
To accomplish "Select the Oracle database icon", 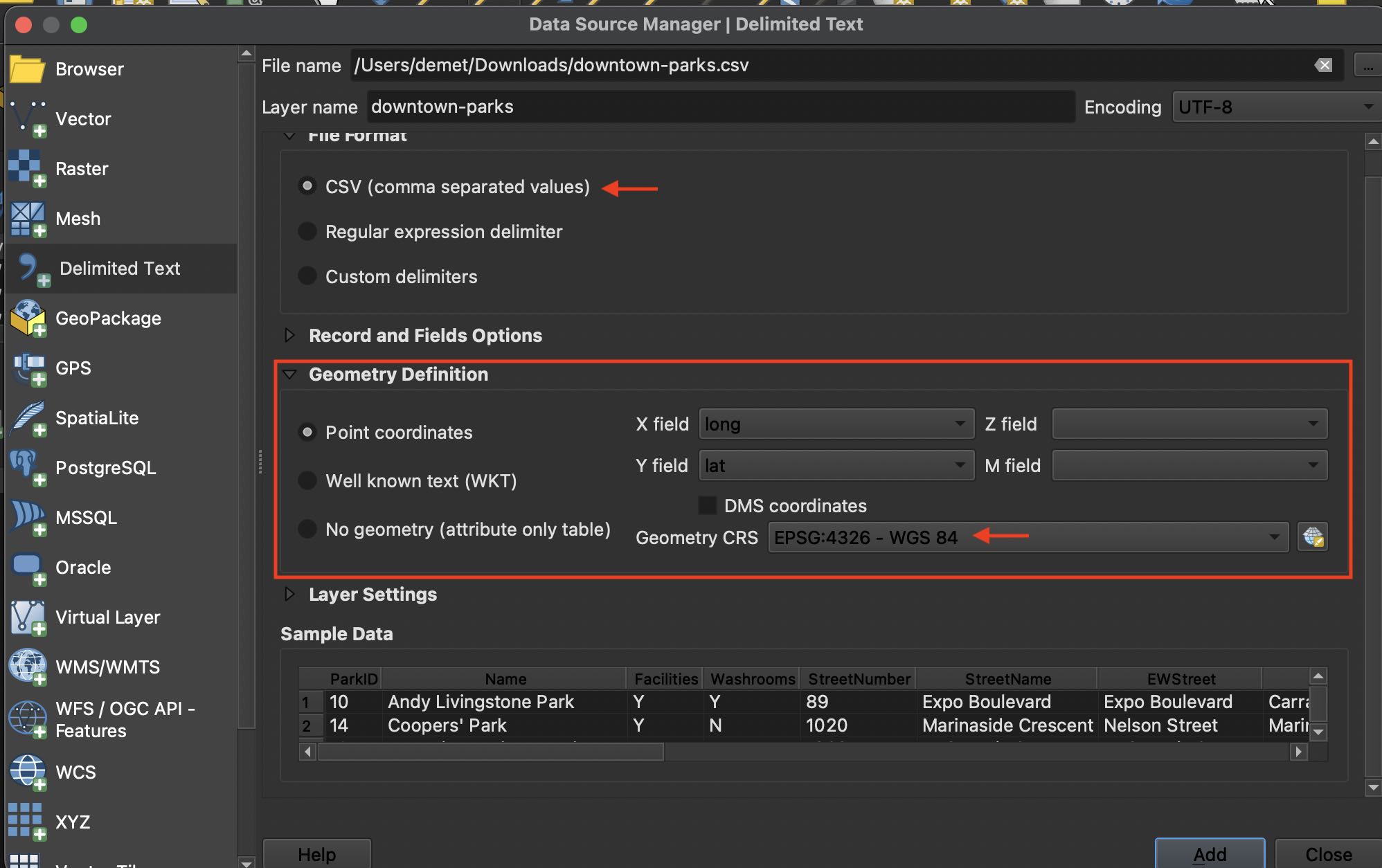I will click(28, 568).
